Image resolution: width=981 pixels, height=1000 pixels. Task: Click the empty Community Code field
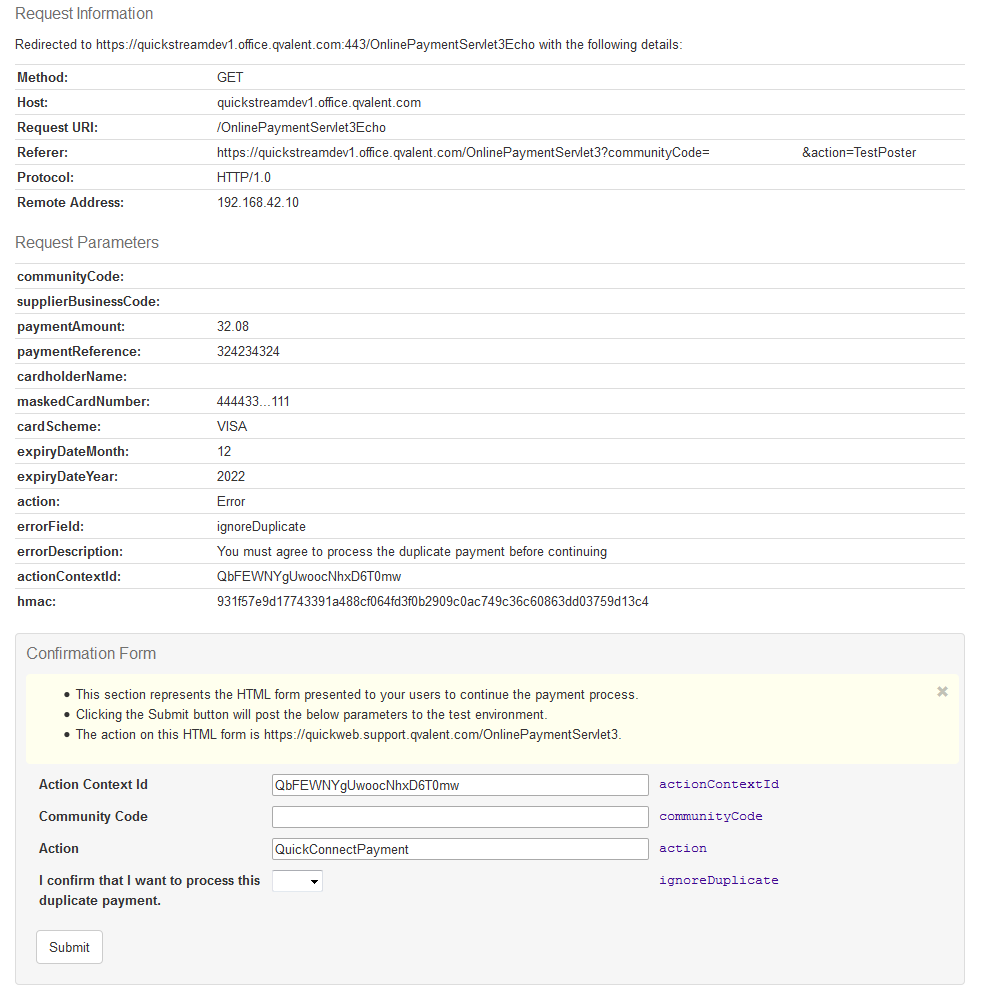[x=460, y=816]
